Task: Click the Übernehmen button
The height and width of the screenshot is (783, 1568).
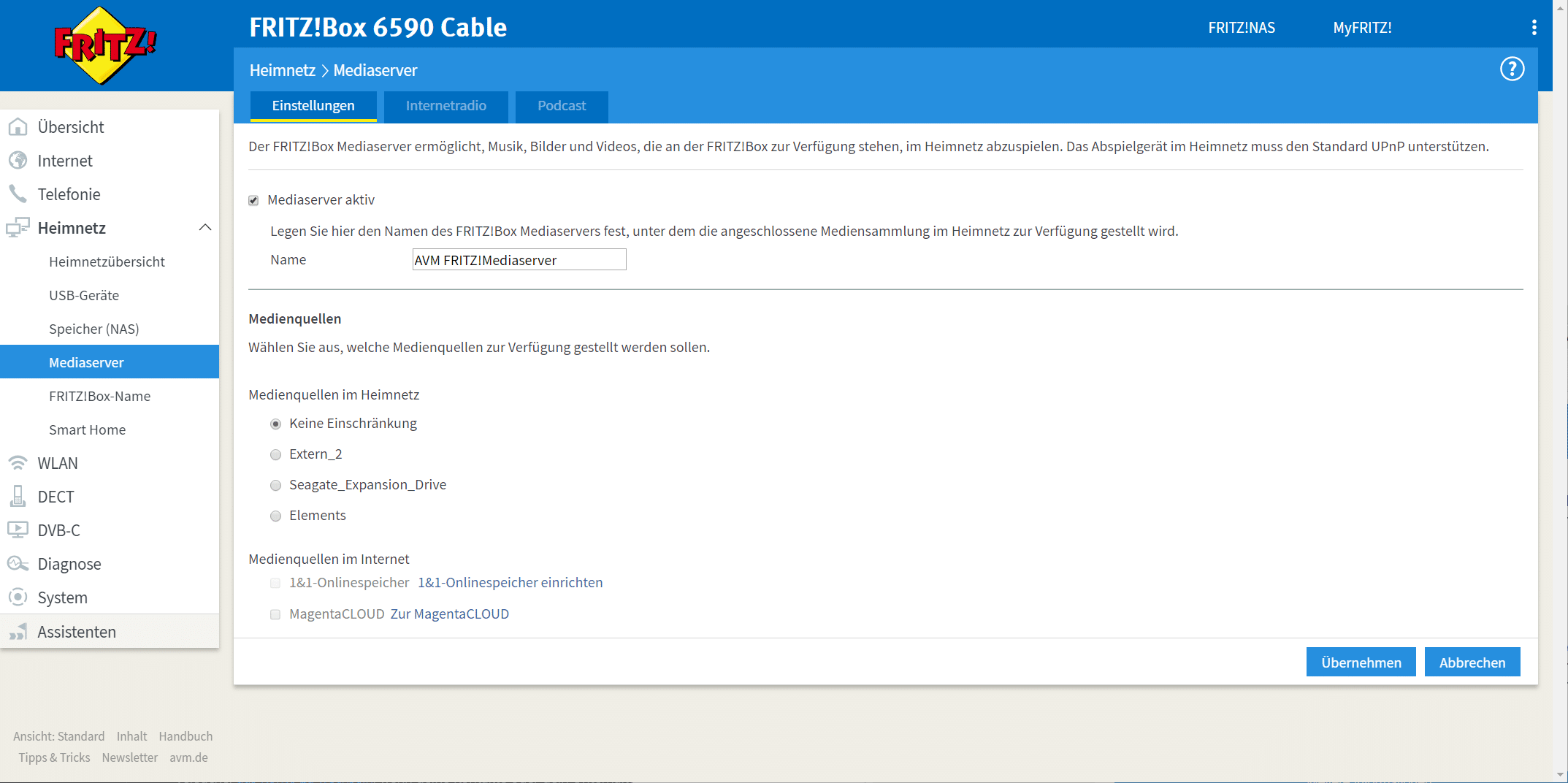Action: click(1361, 662)
